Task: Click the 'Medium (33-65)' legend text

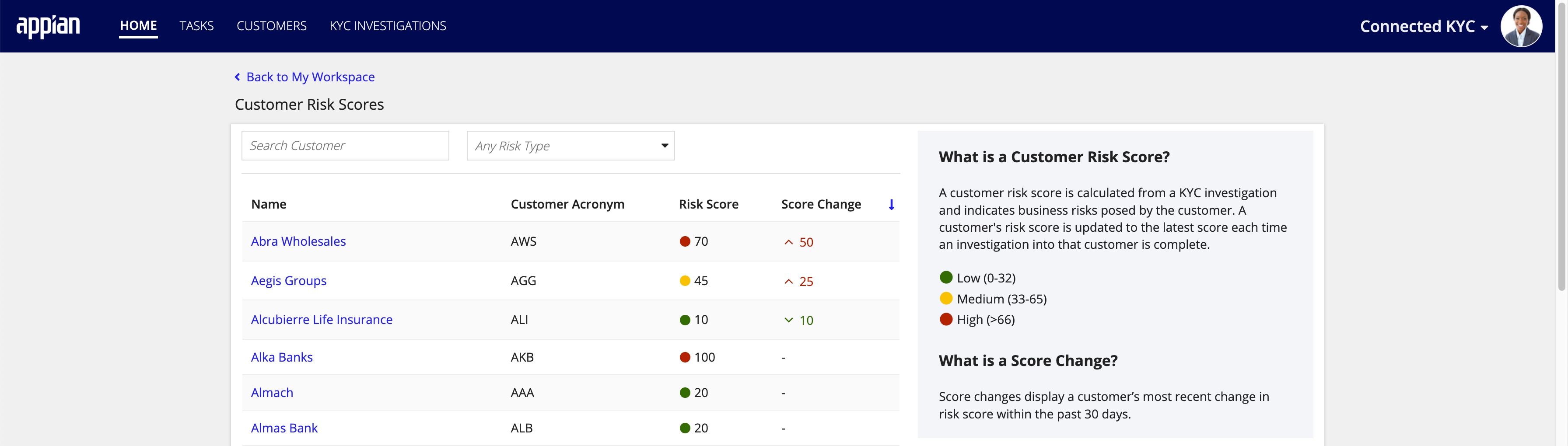Action: [x=1002, y=299]
